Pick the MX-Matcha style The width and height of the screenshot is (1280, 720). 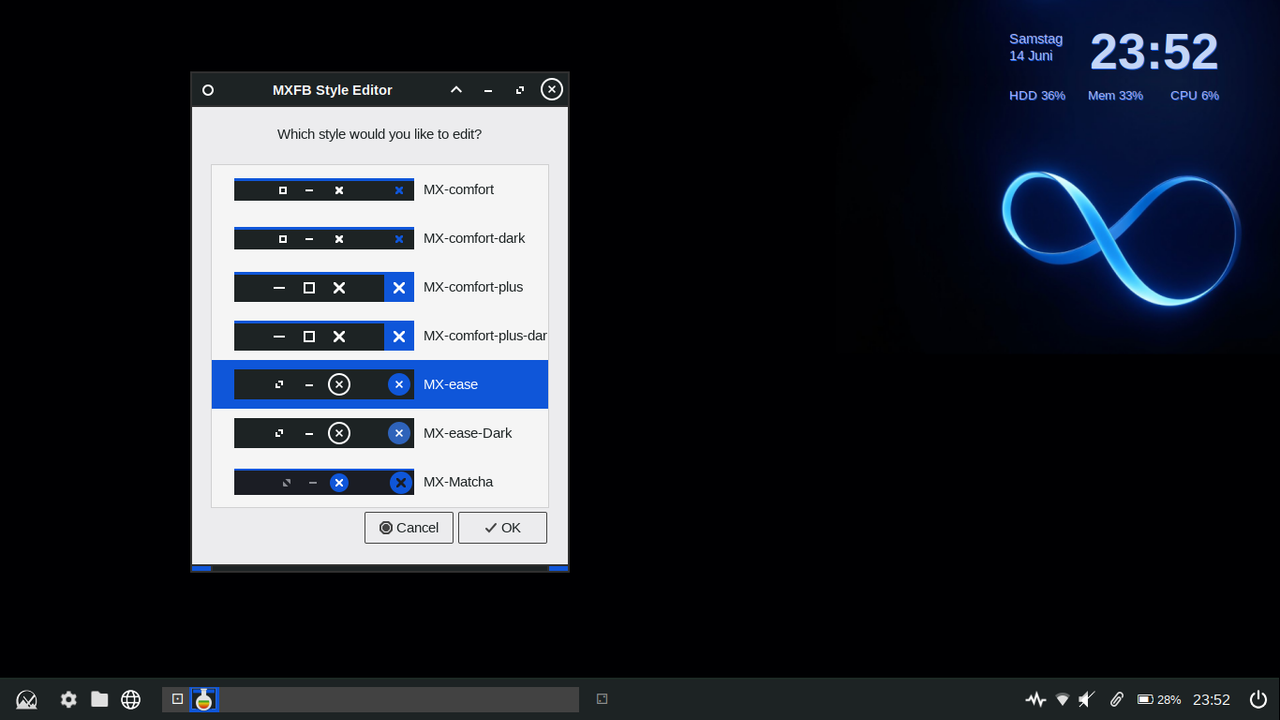point(380,482)
